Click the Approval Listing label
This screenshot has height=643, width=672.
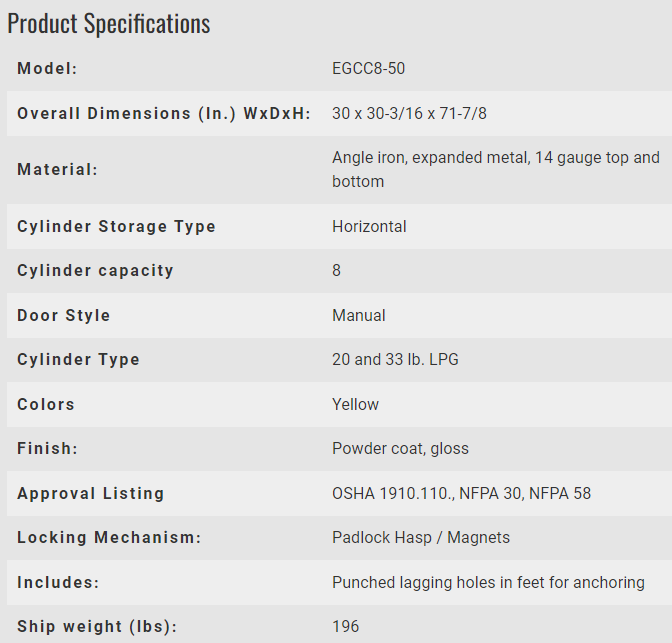[90, 494]
